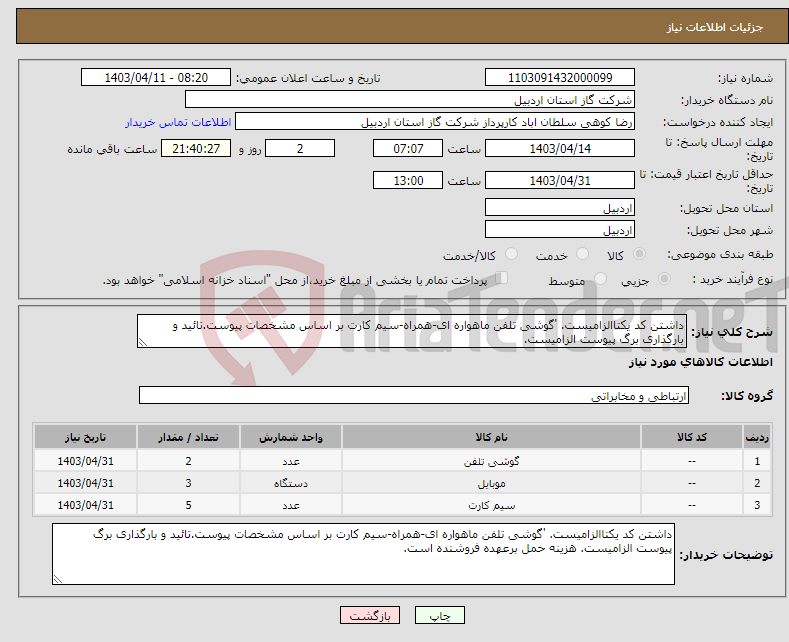Screen dimensions: 789x642
Task: Click the buyer notes textarea
Action: tap(363, 553)
